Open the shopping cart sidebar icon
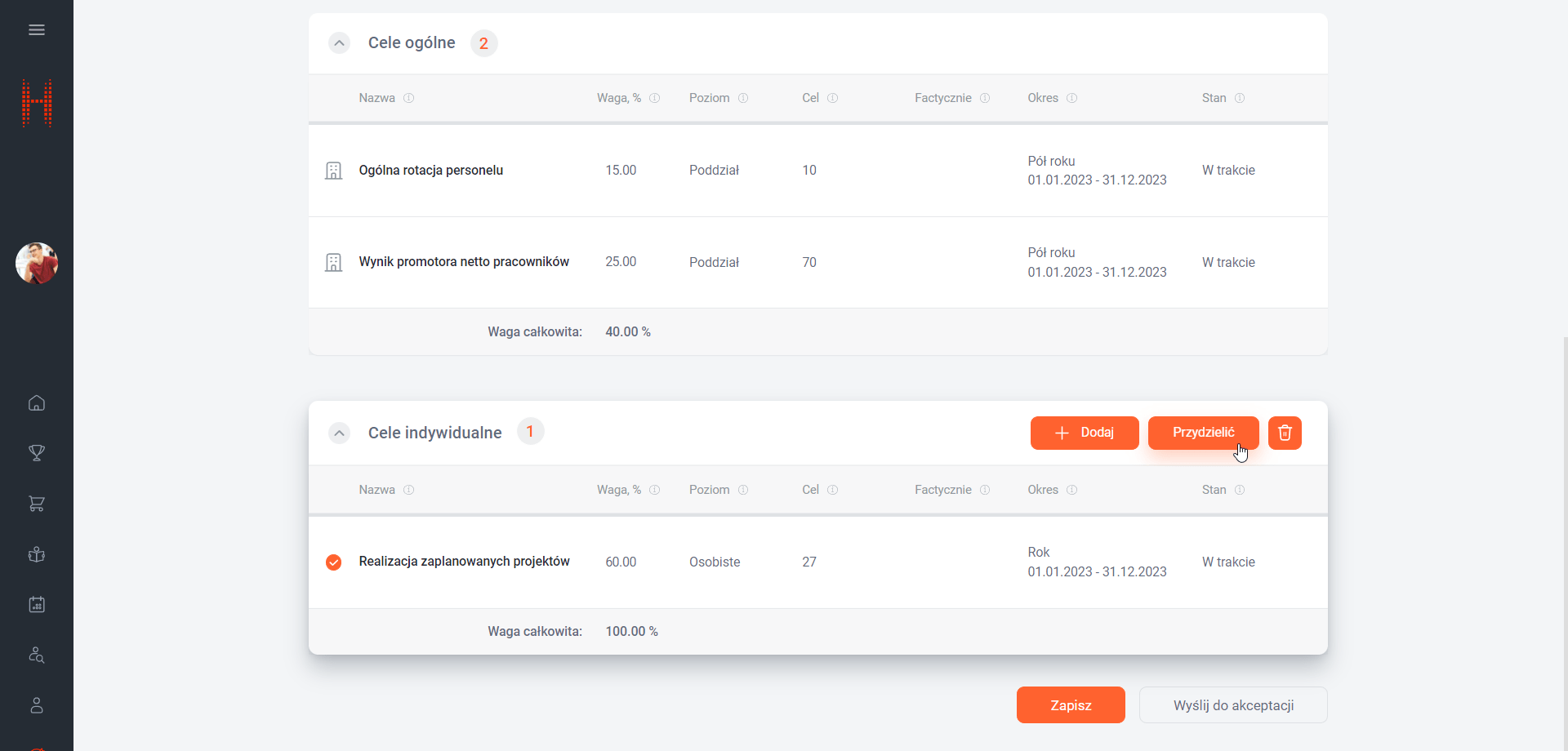The image size is (1568, 751). [x=37, y=504]
